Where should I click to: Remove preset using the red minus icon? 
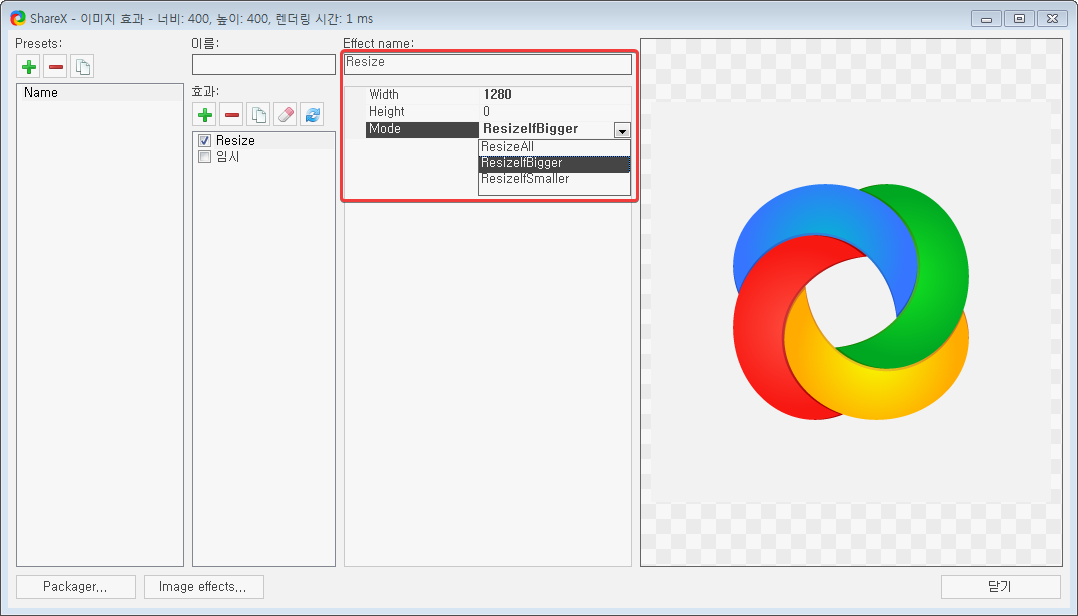pyautogui.click(x=56, y=67)
